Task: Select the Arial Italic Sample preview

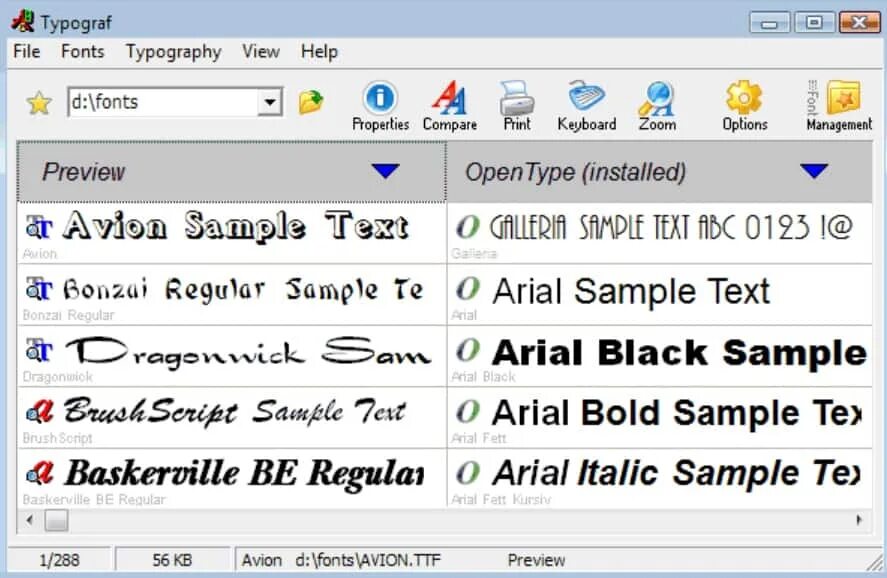Action: coord(677,473)
